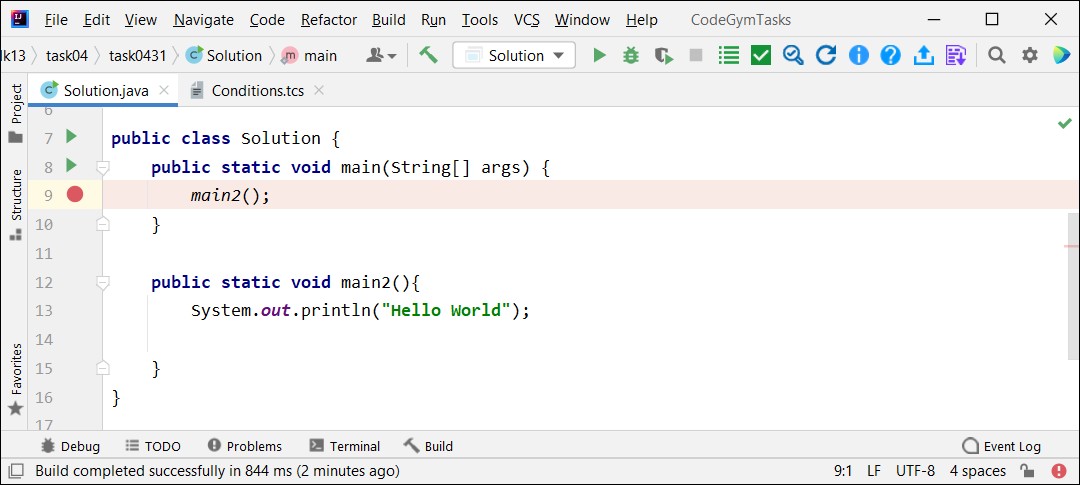The height and width of the screenshot is (485, 1080).
Task: Open the Edit menu
Action: pos(96,20)
